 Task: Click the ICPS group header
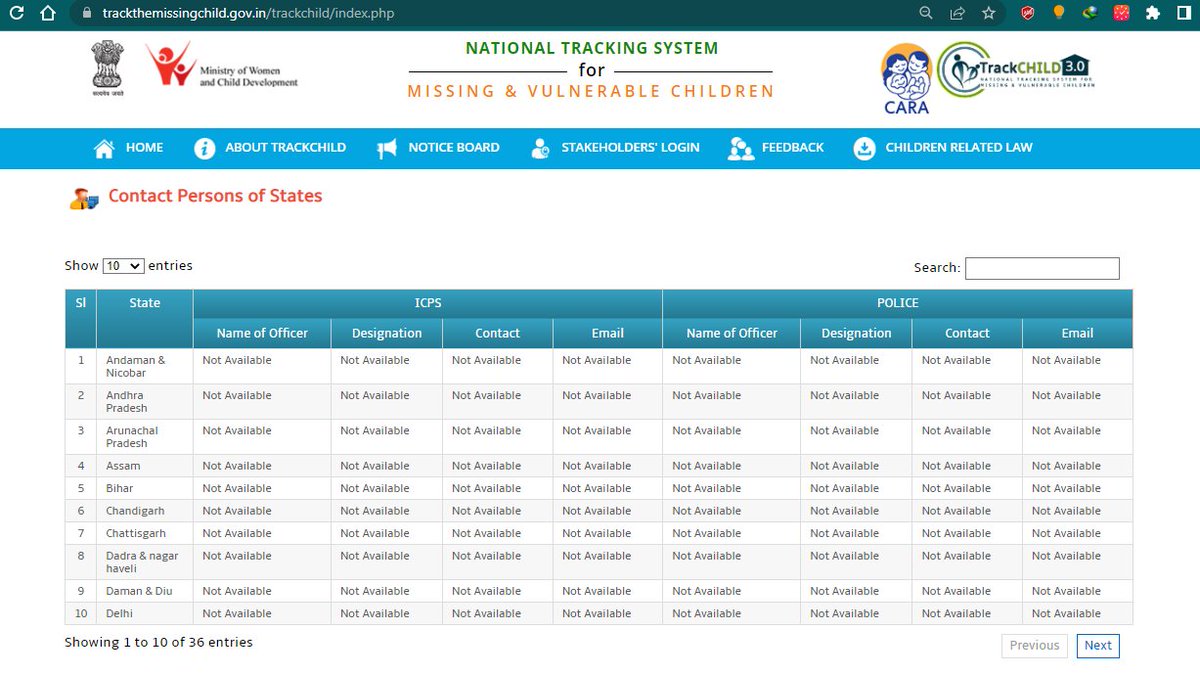tap(428, 304)
